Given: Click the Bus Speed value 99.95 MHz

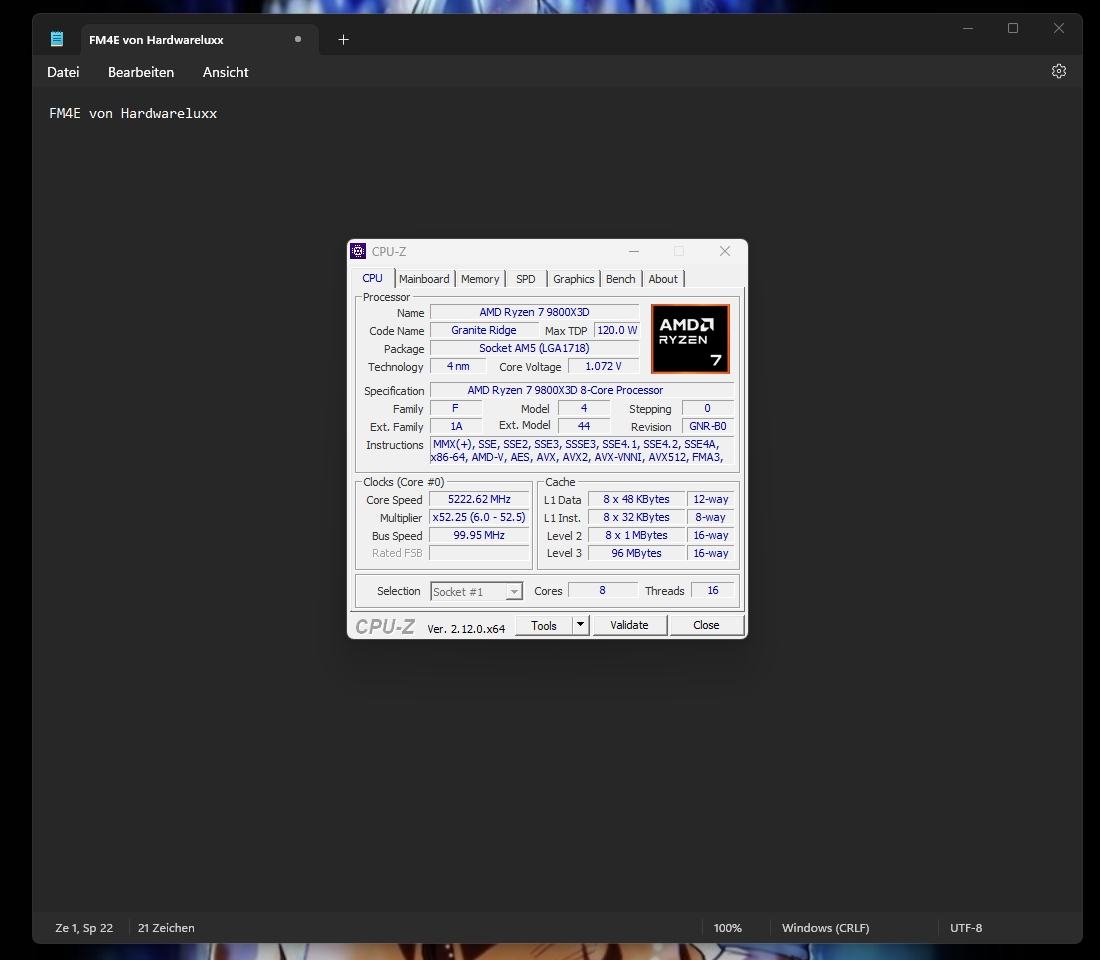Looking at the screenshot, I should click(479, 535).
